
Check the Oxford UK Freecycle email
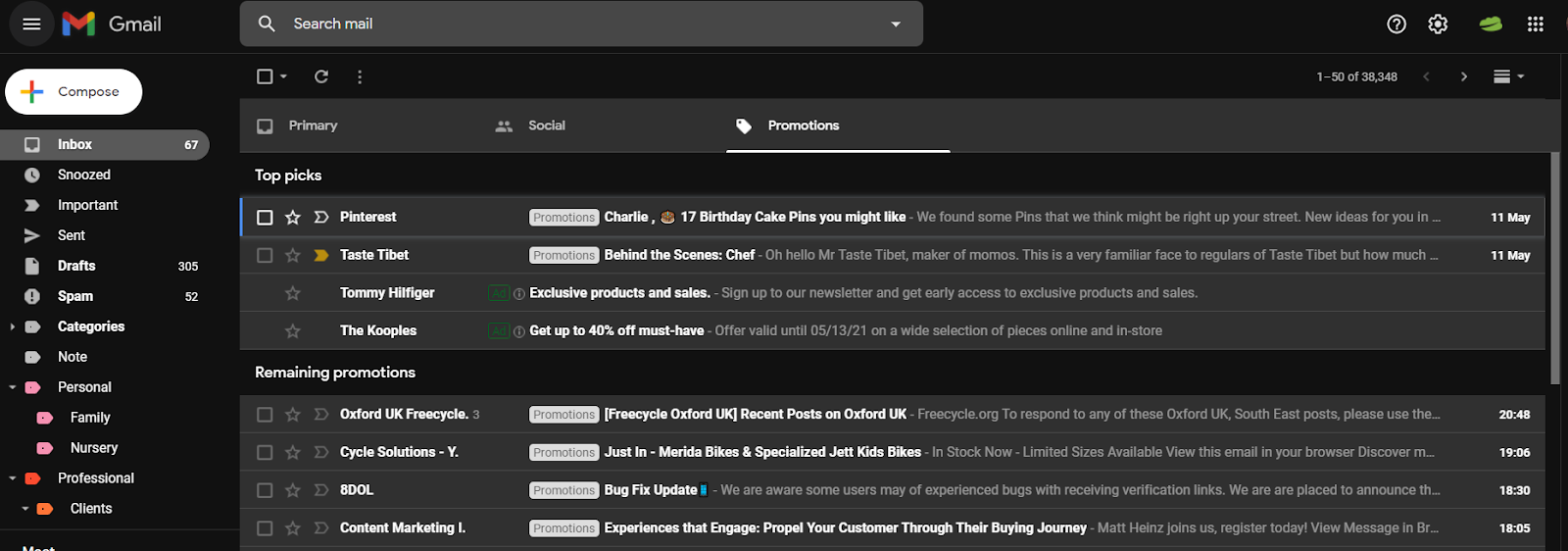pos(265,415)
